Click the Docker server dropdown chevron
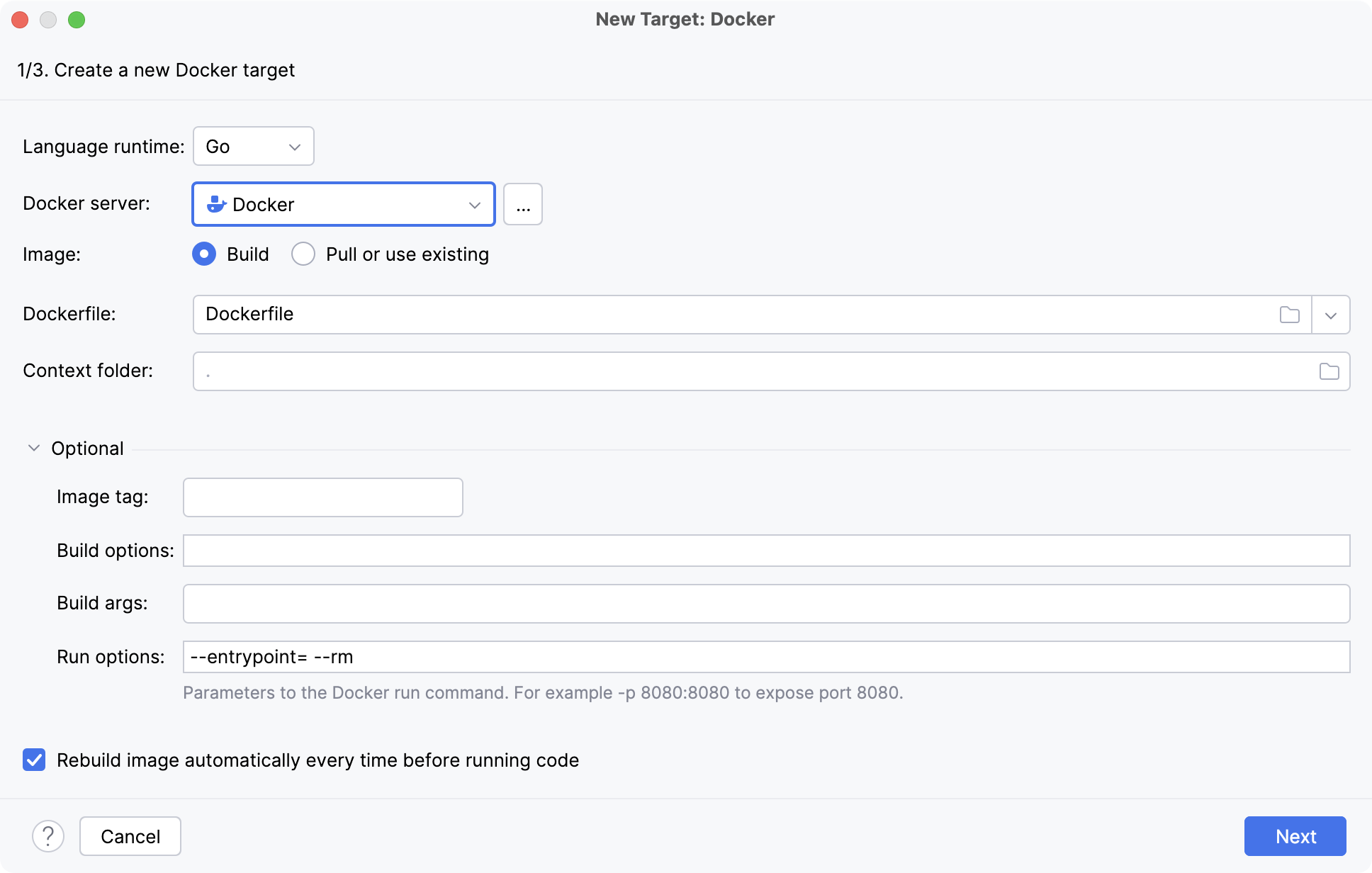 [474, 205]
